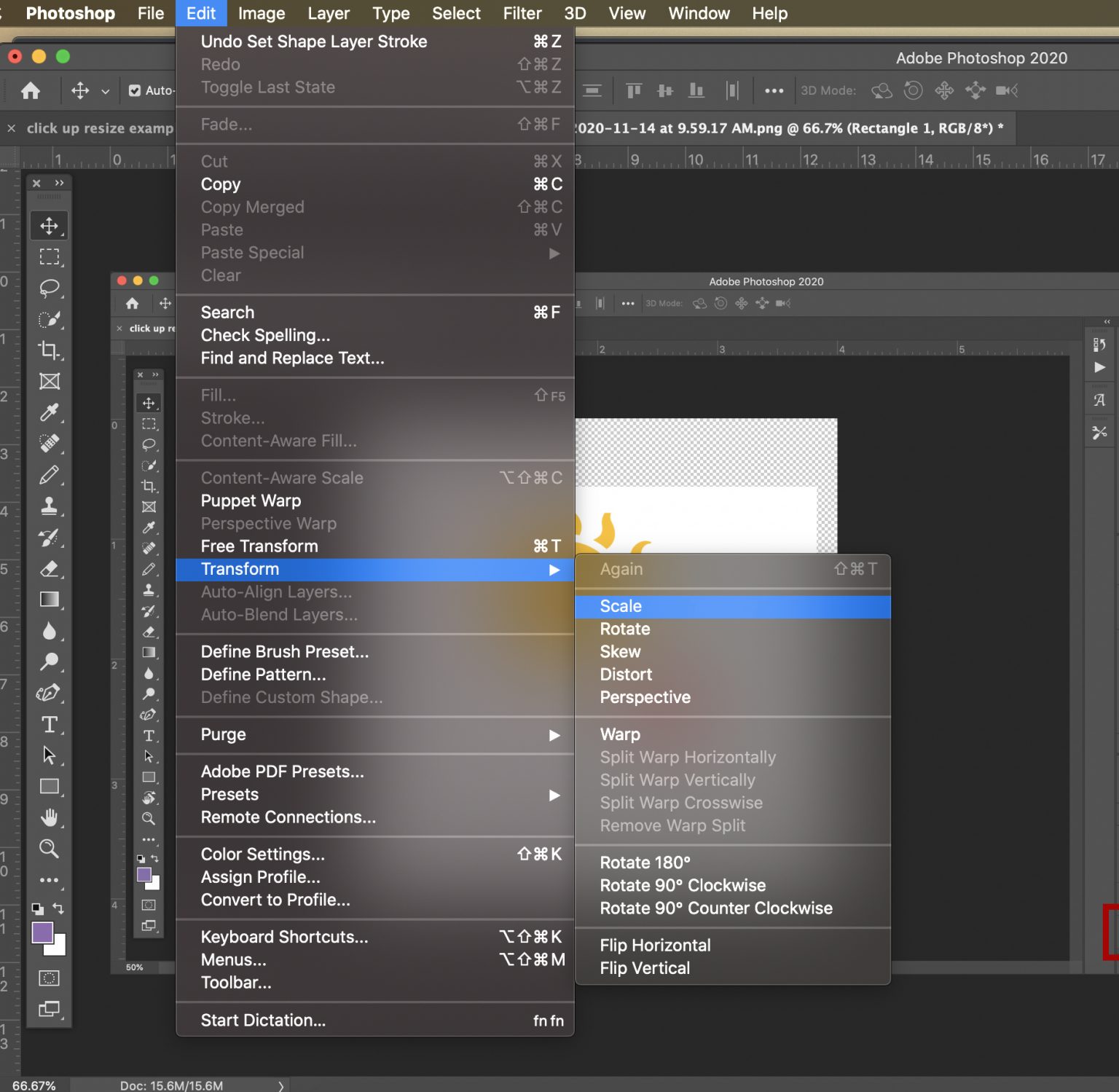
Task: Select the Clone Stamp tool
Action: coord(50,506)
